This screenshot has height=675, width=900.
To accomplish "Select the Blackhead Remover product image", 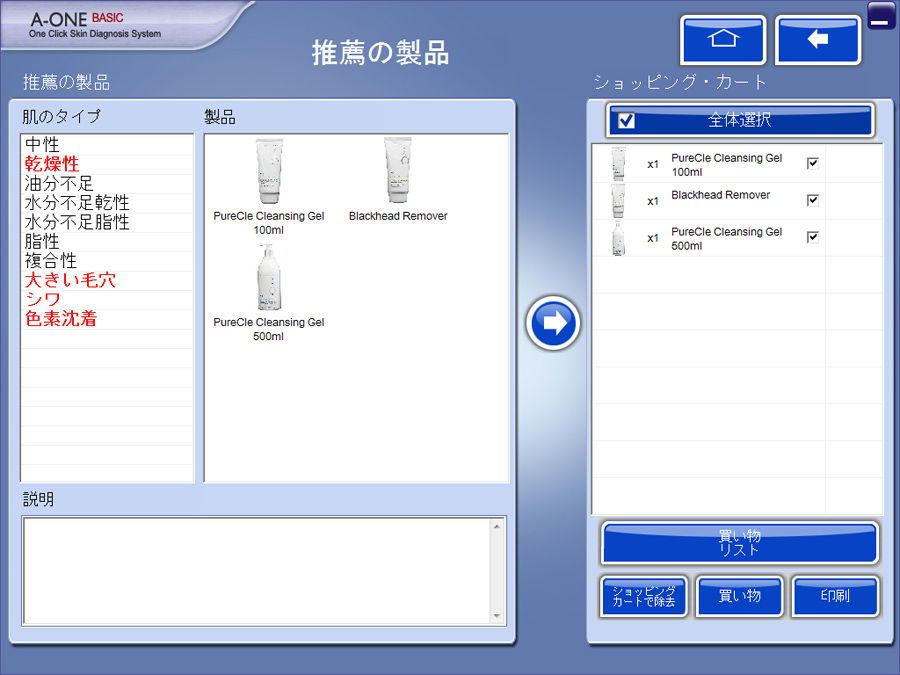I will pos(398,170).
